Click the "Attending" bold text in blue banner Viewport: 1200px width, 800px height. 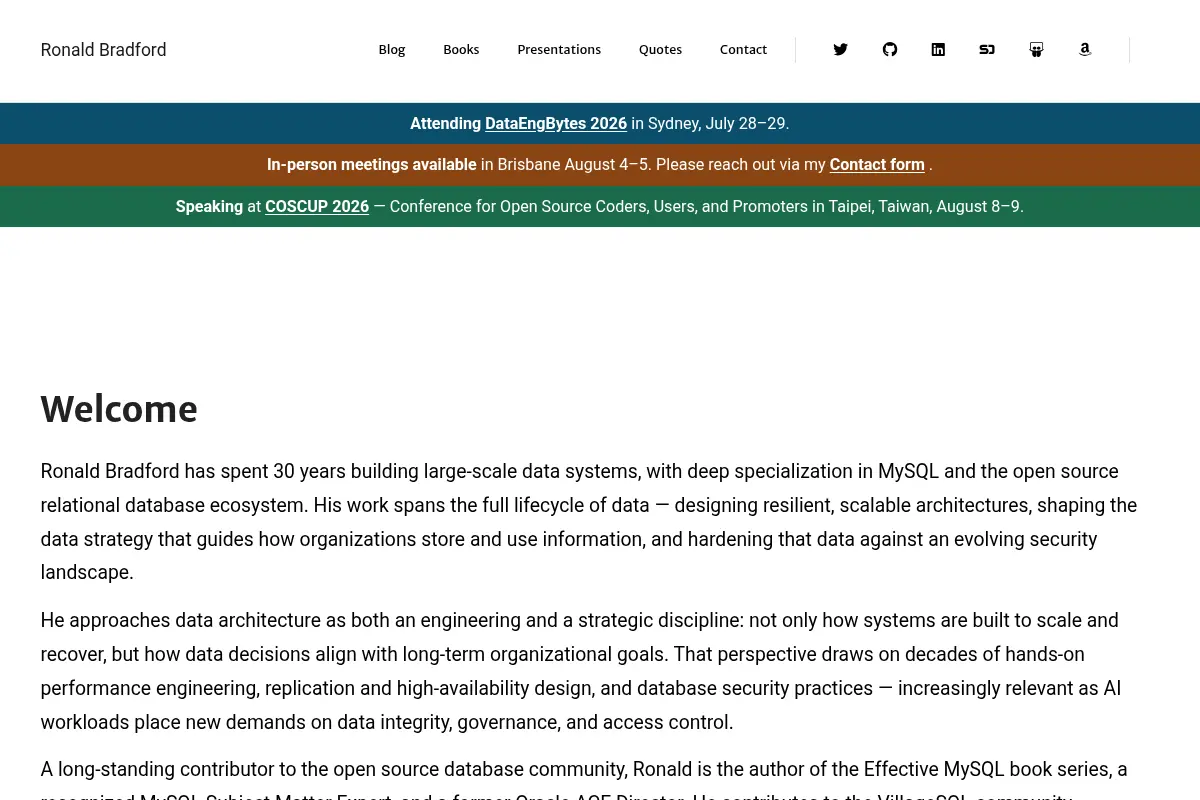point(445,124)
